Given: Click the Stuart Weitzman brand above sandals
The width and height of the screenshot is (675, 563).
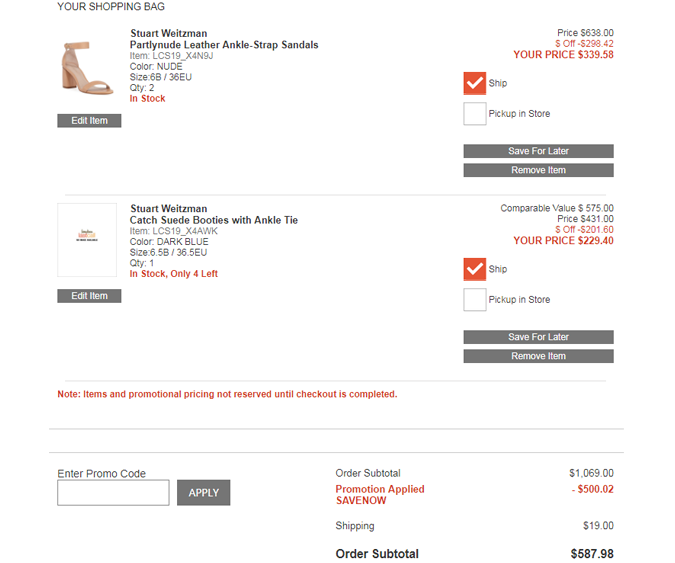Looking at the screenshot, I should coord(169,34).
